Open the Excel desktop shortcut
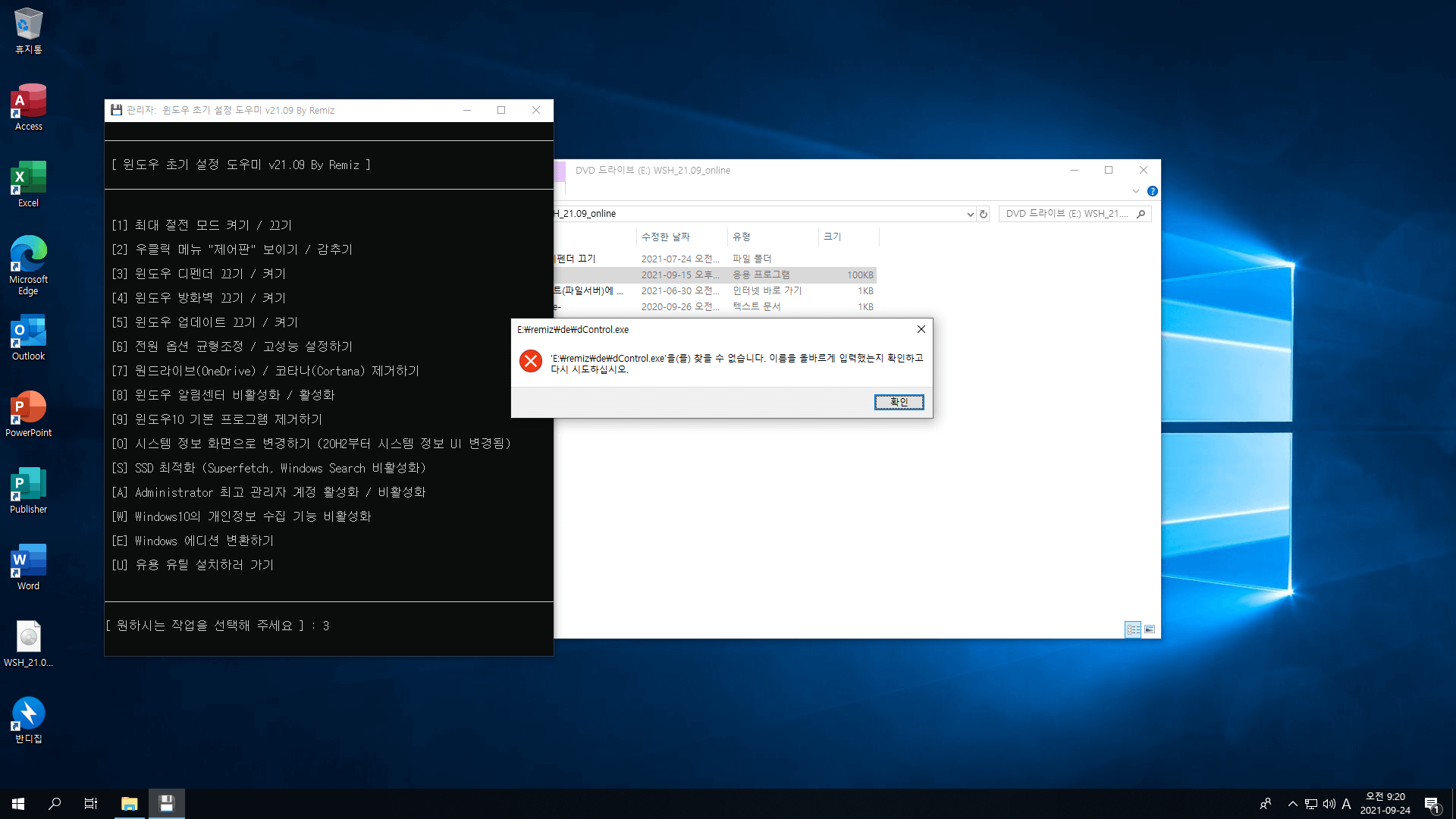The width and height of the screenshot is (1456, 819). pyautogui.click(x=29, y=184)
